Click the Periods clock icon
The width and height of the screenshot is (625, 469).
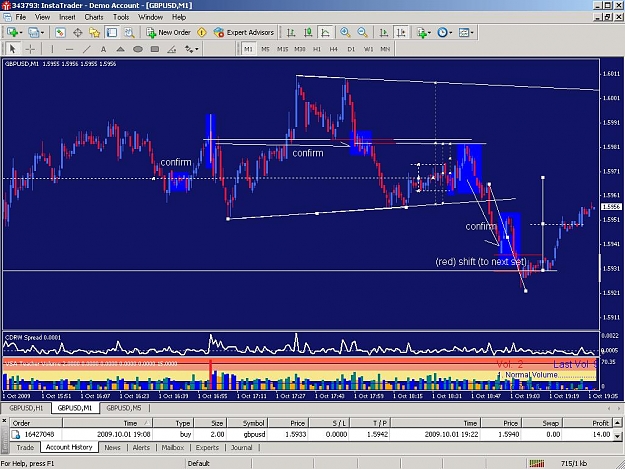pyautogui.click(x=442, y=33)
